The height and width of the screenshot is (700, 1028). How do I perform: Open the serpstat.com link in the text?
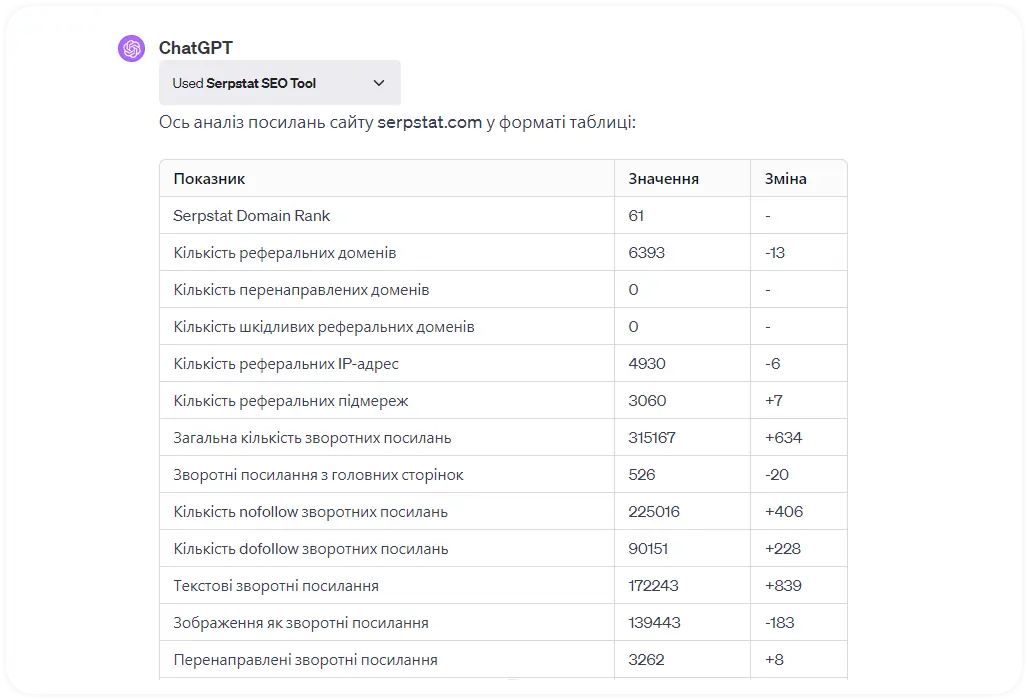tap(429, 123)
